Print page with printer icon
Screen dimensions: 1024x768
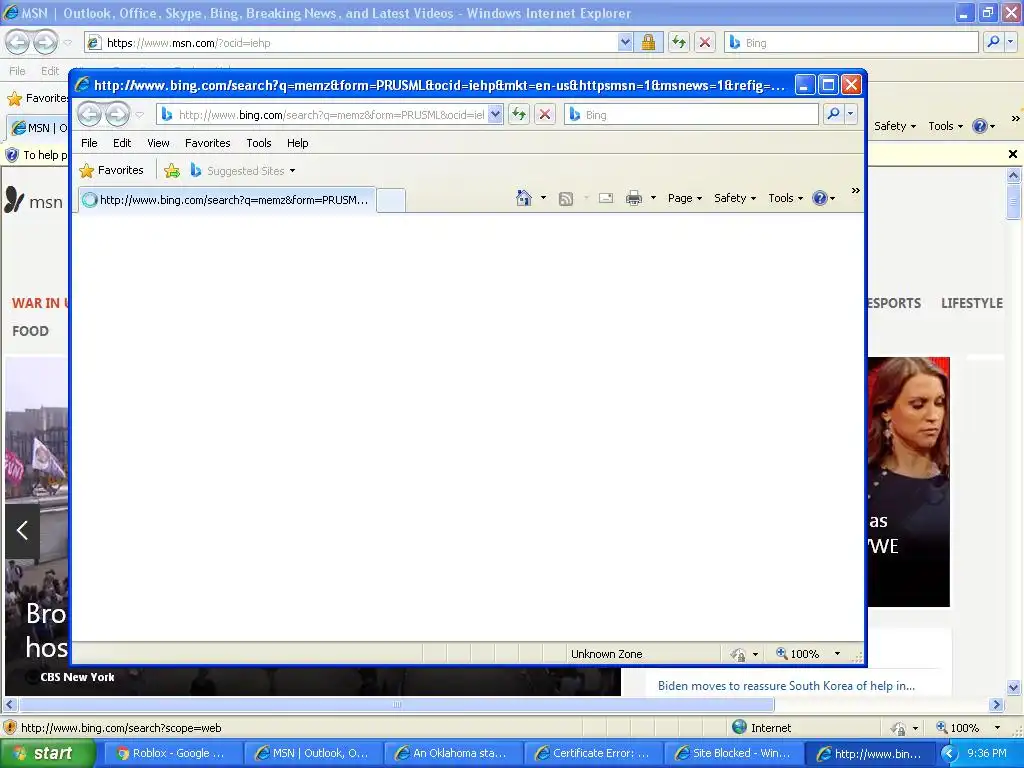coord(633,198)
